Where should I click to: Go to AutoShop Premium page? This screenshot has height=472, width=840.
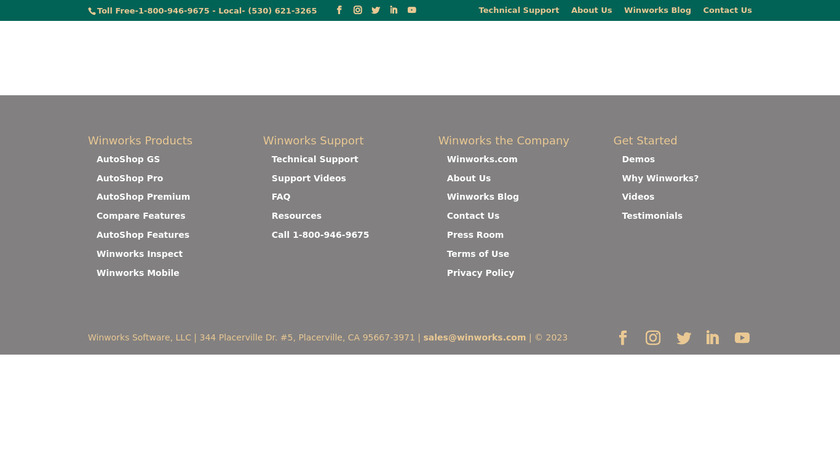(x=143, y=197)
